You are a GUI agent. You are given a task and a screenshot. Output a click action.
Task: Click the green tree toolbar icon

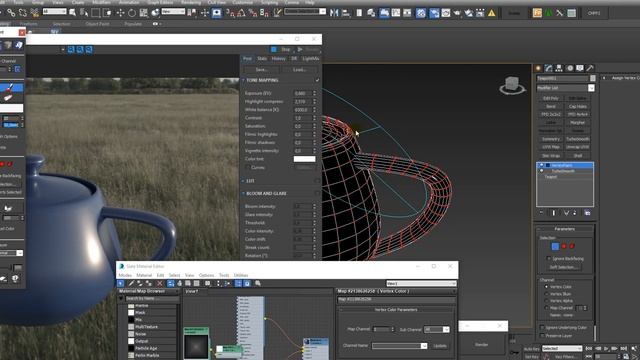[549, 13]
